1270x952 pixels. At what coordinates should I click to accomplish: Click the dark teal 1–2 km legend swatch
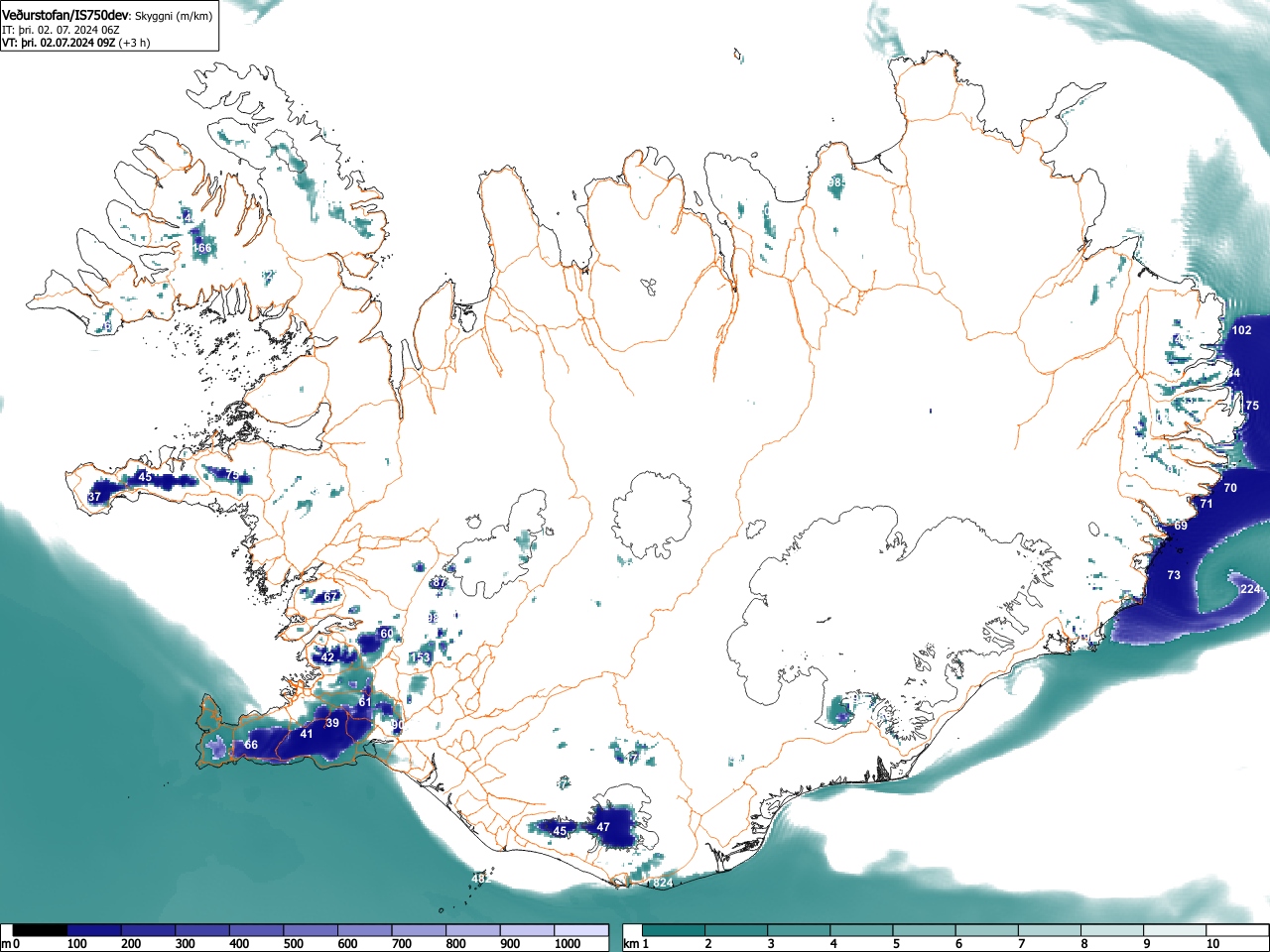click(675, 930)
